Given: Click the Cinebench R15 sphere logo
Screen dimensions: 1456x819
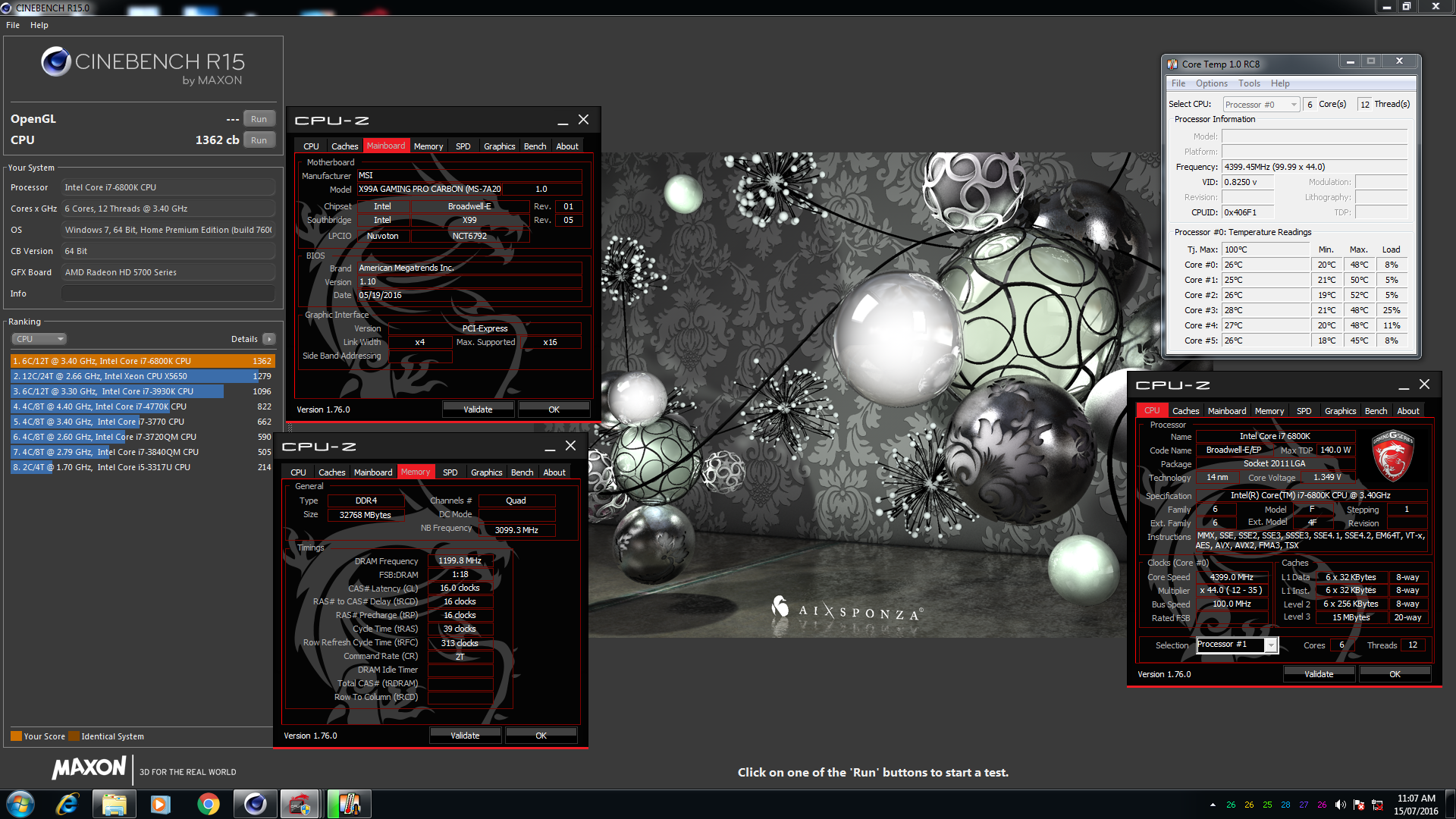Looking at the screenshot, I should tap(56, 61).
